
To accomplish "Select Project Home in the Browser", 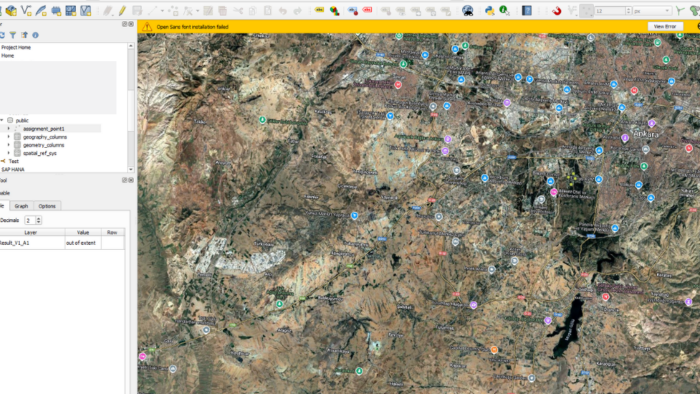I will [16, 47].
